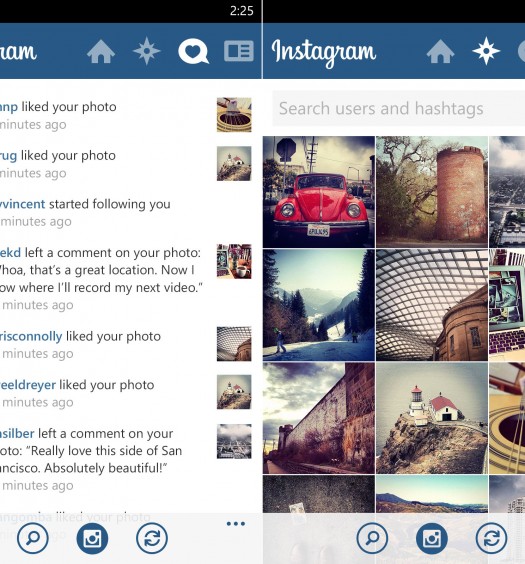
Task: Open the risconnolly username link
Action: point(31,336)
